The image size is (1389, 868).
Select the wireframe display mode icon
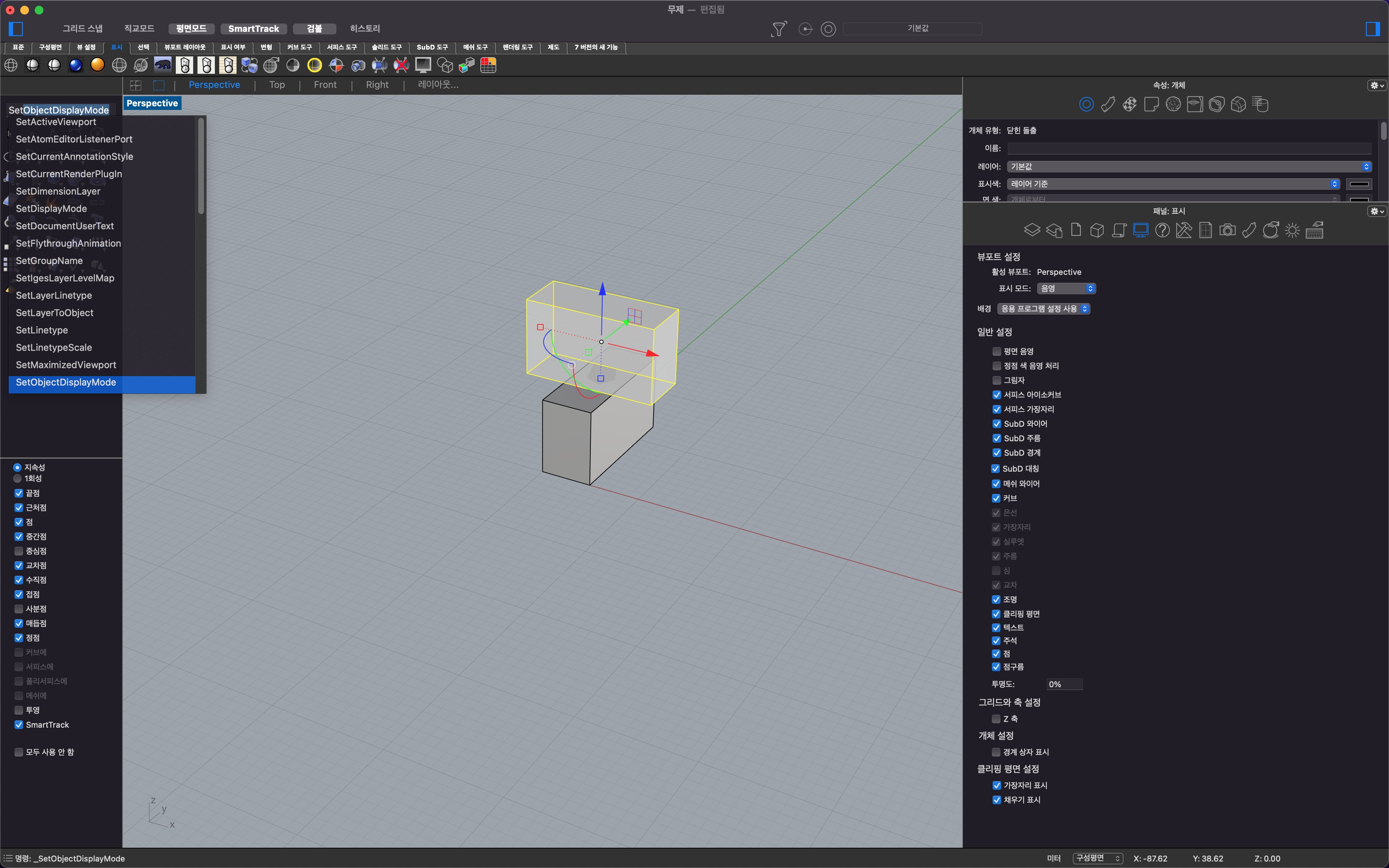click(x=11, y=65)
